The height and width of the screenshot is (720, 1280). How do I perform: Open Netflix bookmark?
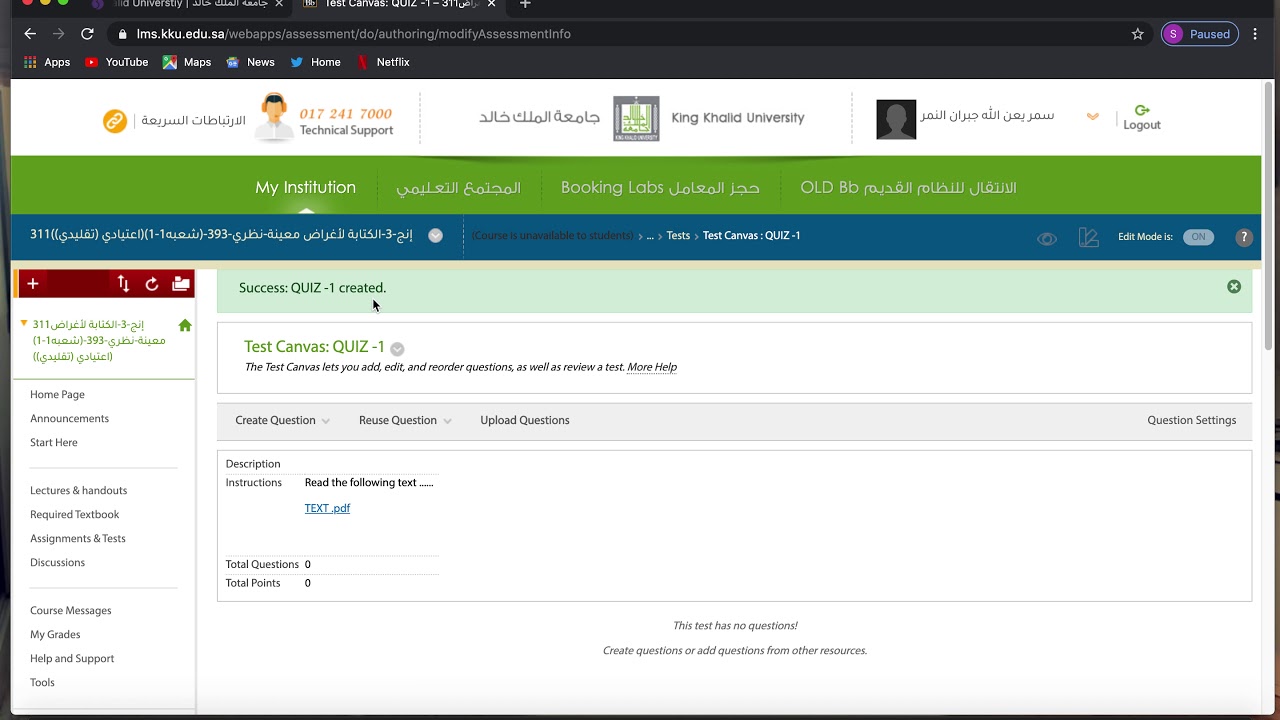point(383,62)
